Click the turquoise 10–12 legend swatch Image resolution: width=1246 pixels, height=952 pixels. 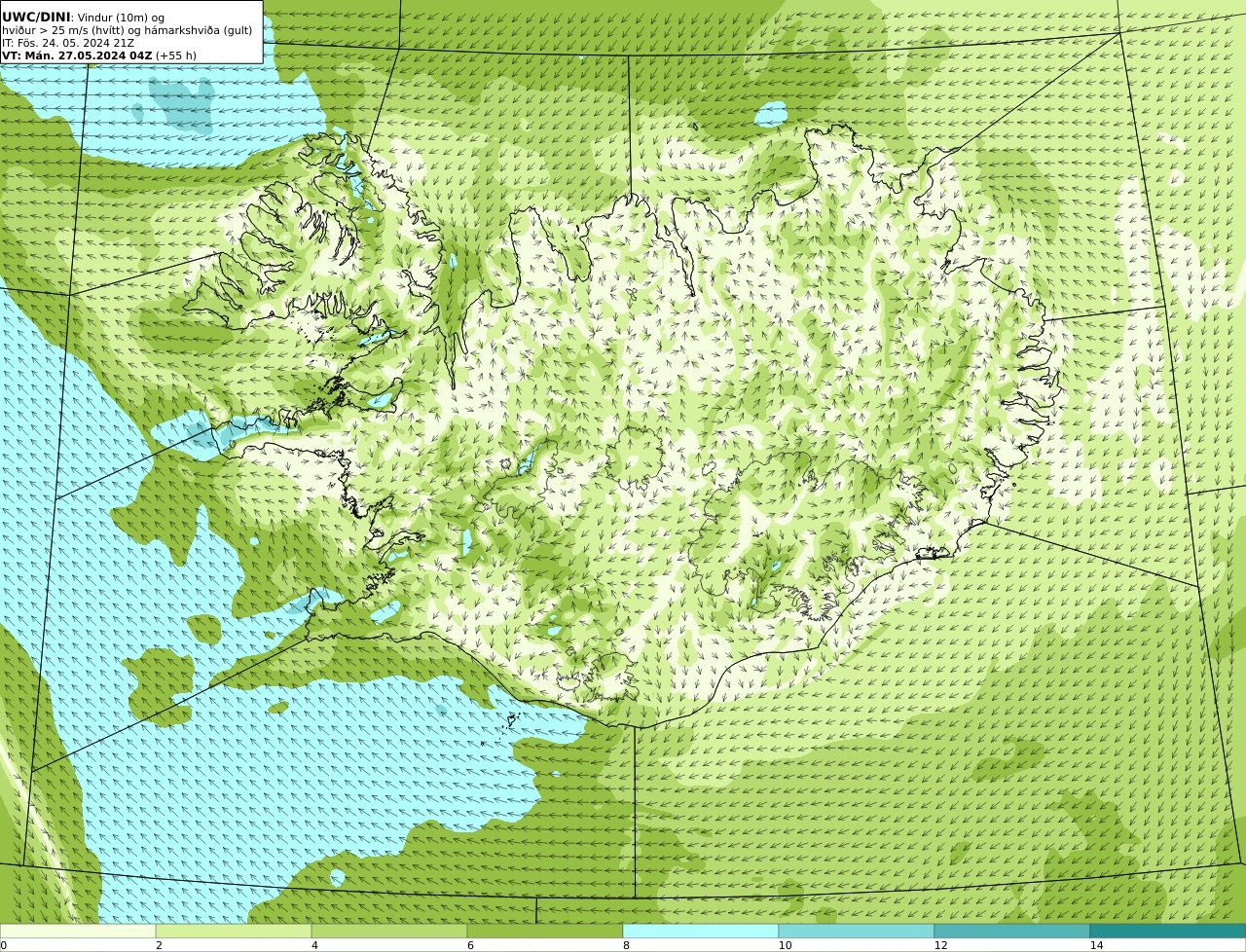click(857, 931)
